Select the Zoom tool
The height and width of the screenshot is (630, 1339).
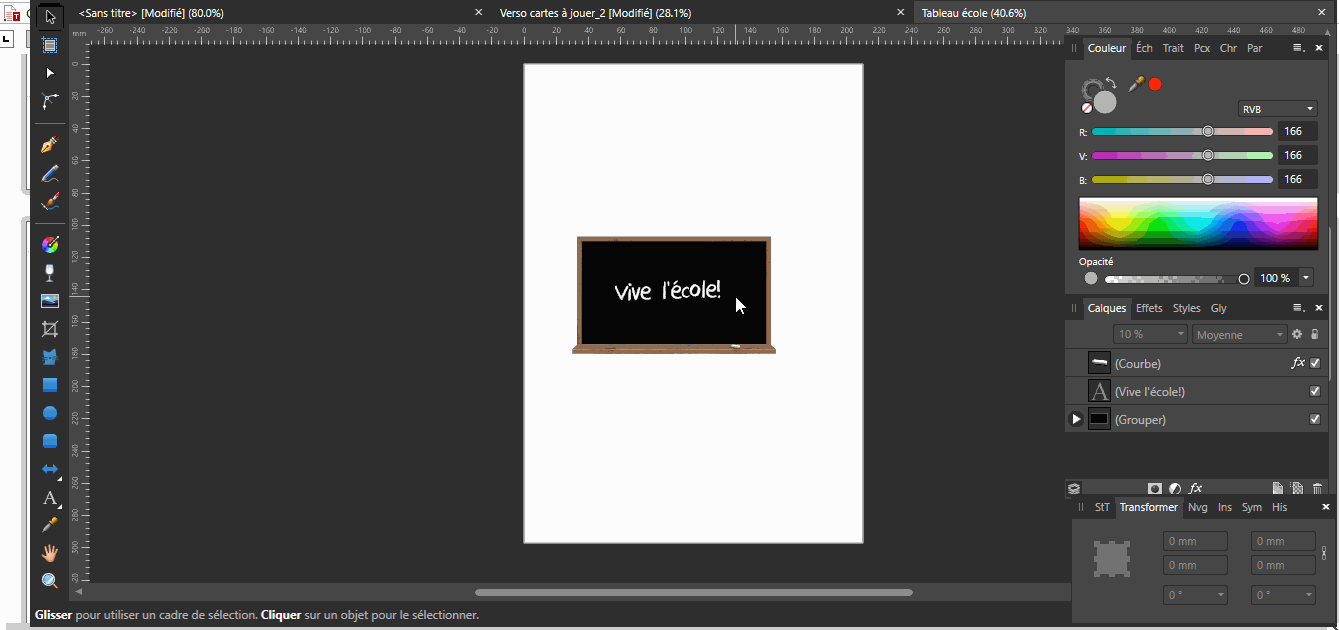pos(49,579)
